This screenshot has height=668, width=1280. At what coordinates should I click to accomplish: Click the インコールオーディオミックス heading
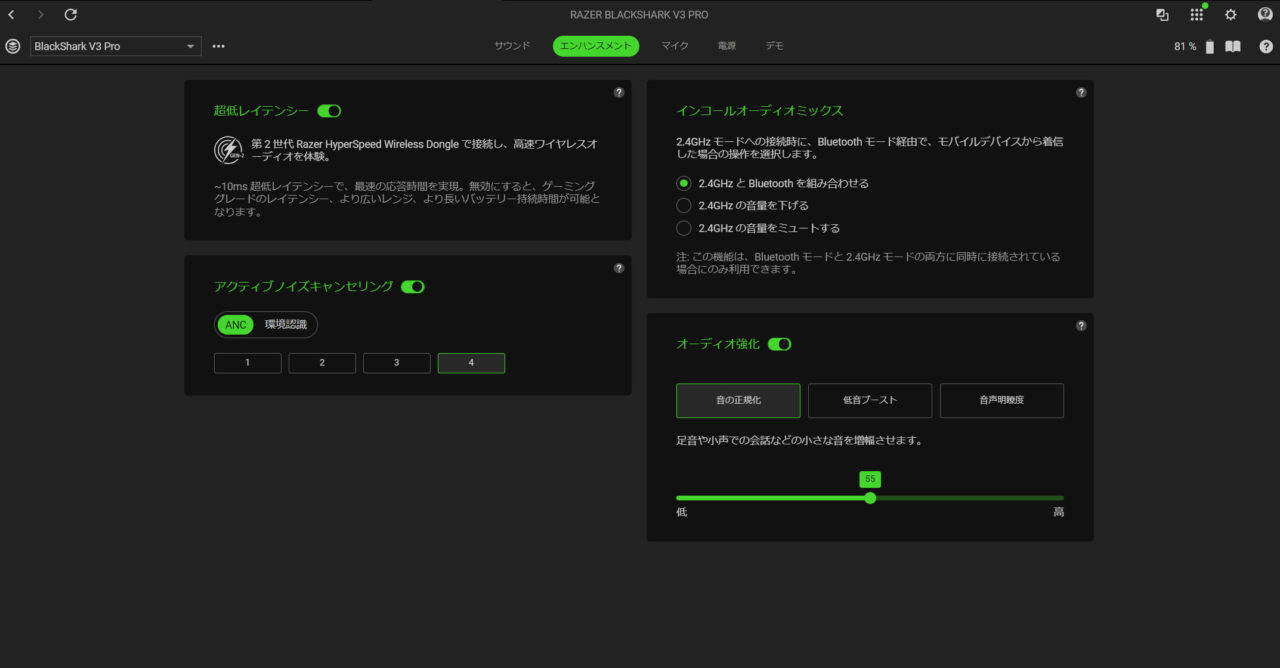click(x=760, y=111)
